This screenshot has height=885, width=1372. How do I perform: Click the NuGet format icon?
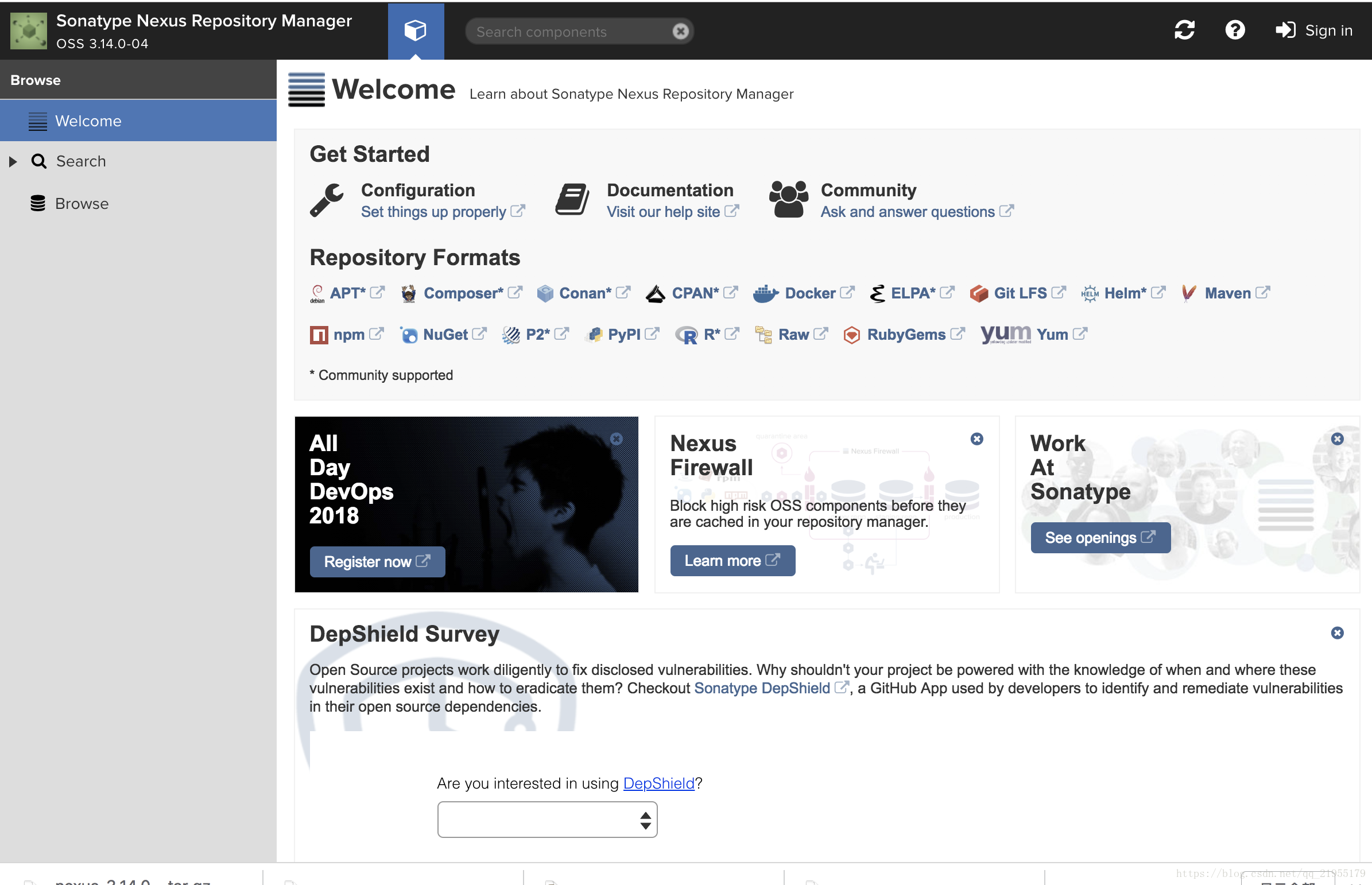[x=409, y=335]
